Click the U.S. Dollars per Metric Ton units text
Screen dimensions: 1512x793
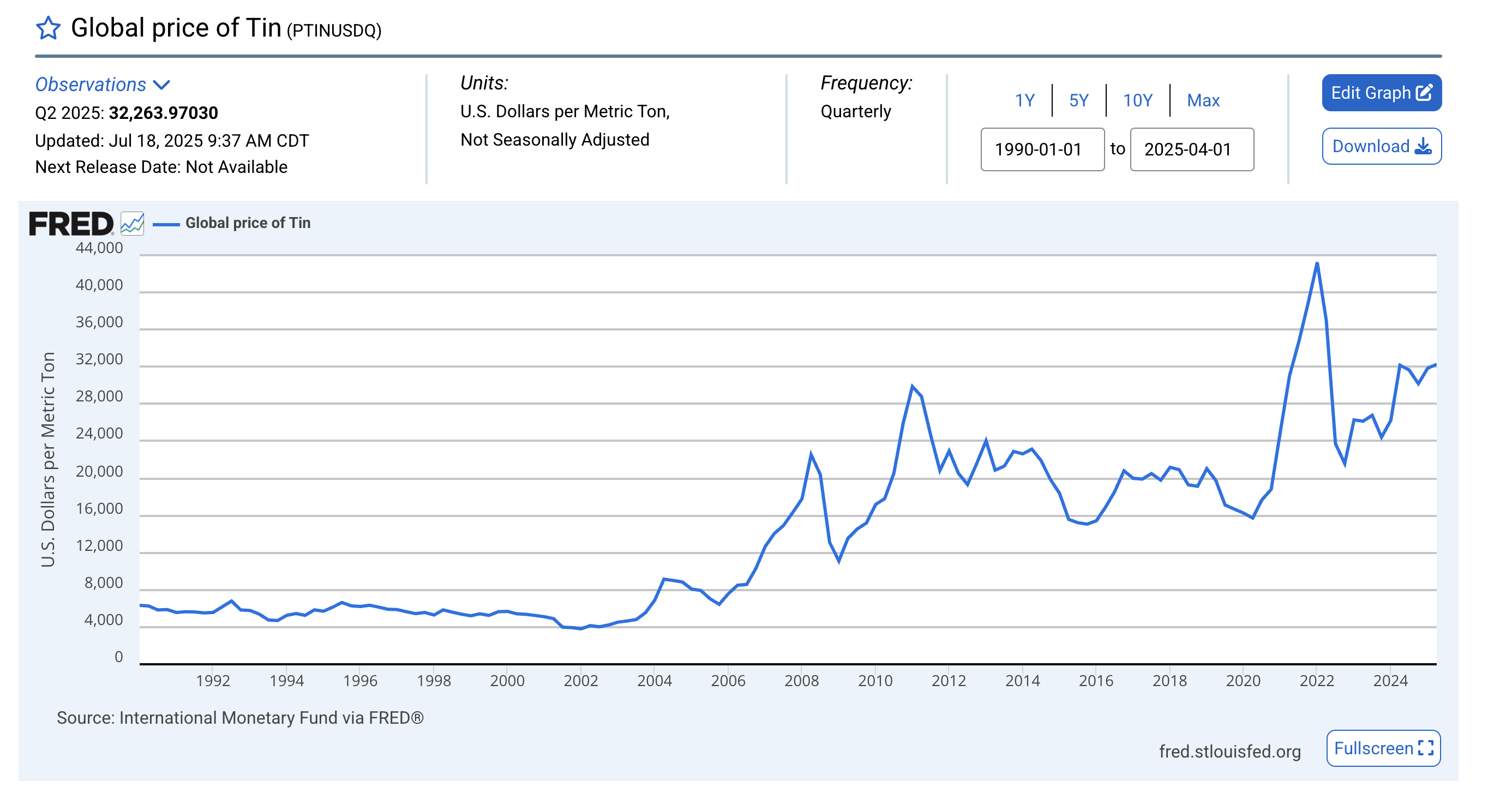click(565, 111)
